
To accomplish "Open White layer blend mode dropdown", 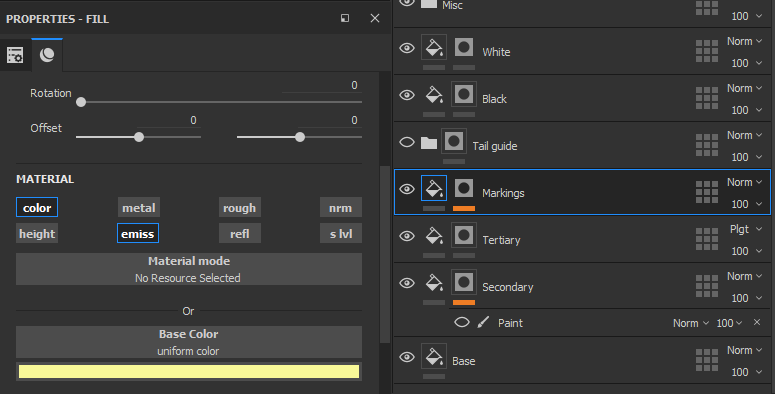I will pos(744,42).
